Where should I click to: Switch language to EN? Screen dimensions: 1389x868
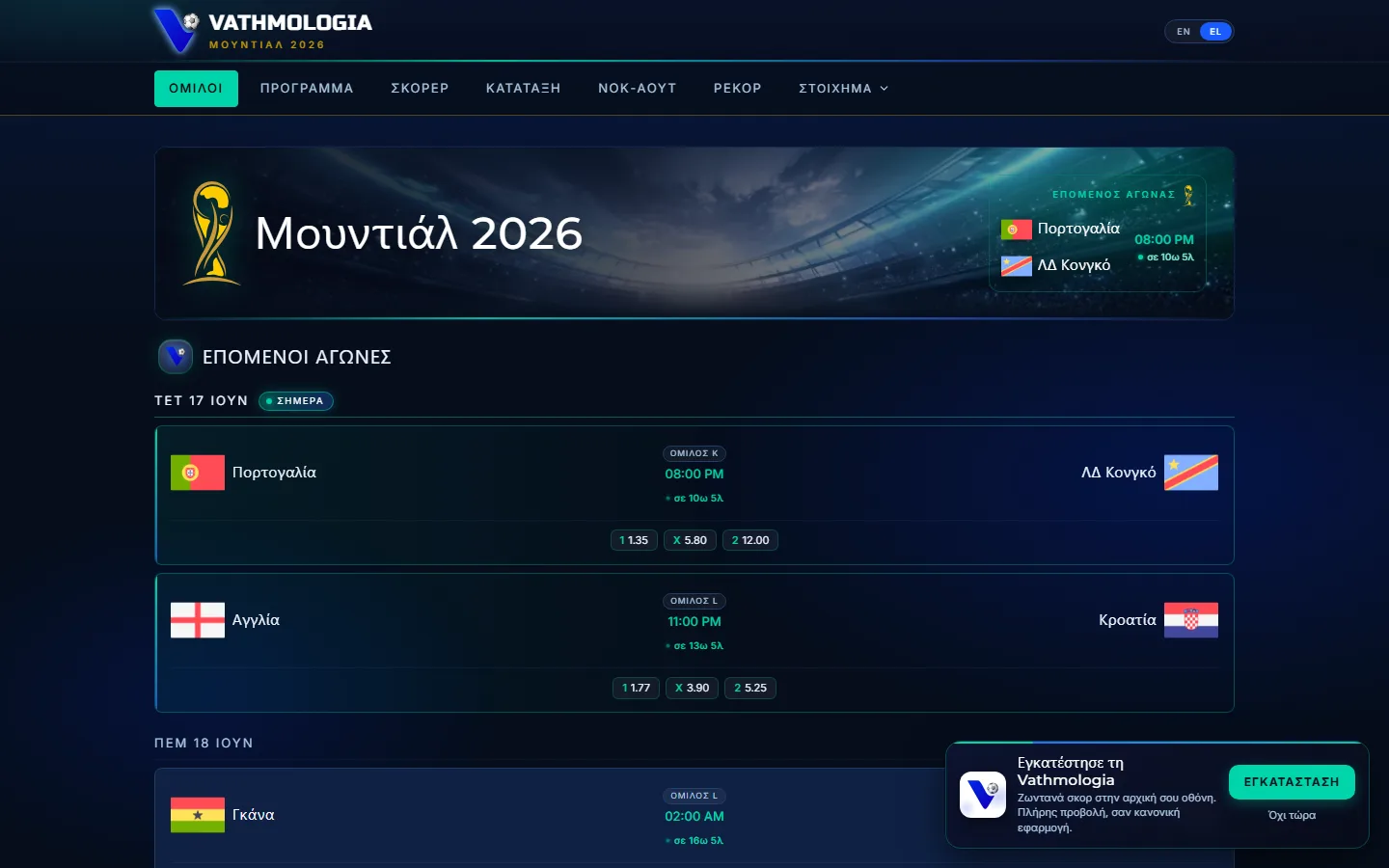pyautogui.click(x=1184, y=32)
